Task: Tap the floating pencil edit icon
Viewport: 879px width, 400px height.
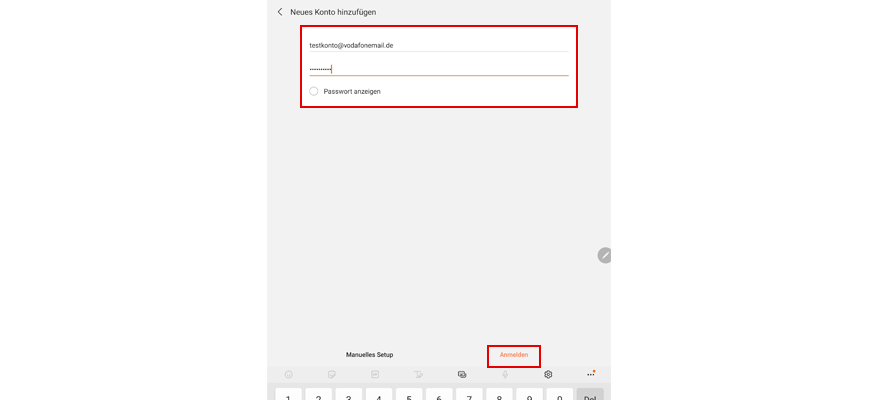Action: [x=604, y=255]
